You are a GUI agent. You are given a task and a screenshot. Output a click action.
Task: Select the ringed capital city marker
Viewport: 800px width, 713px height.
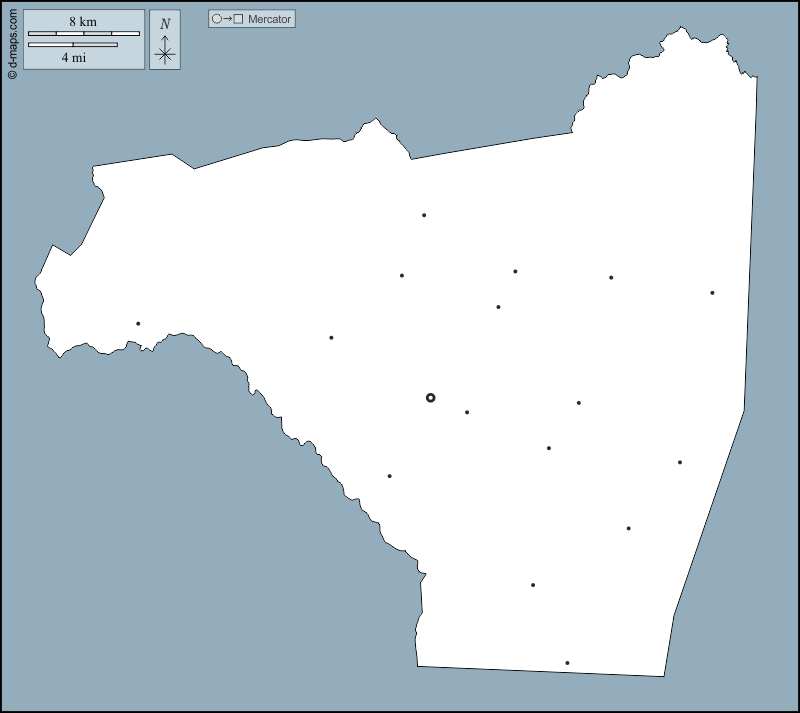[430, 398]
